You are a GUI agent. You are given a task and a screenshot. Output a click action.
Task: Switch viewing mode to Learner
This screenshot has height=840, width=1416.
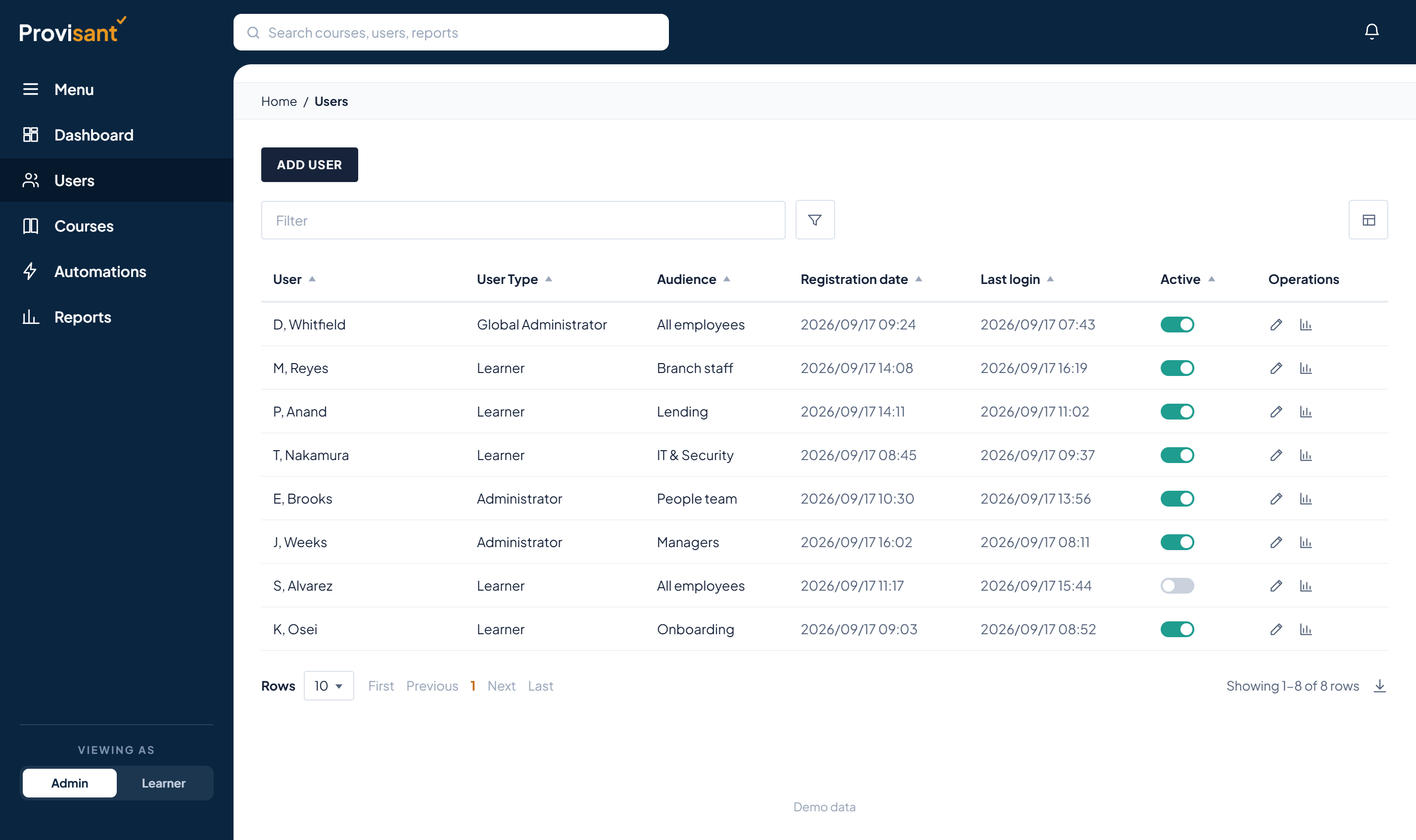pos(164,783)
